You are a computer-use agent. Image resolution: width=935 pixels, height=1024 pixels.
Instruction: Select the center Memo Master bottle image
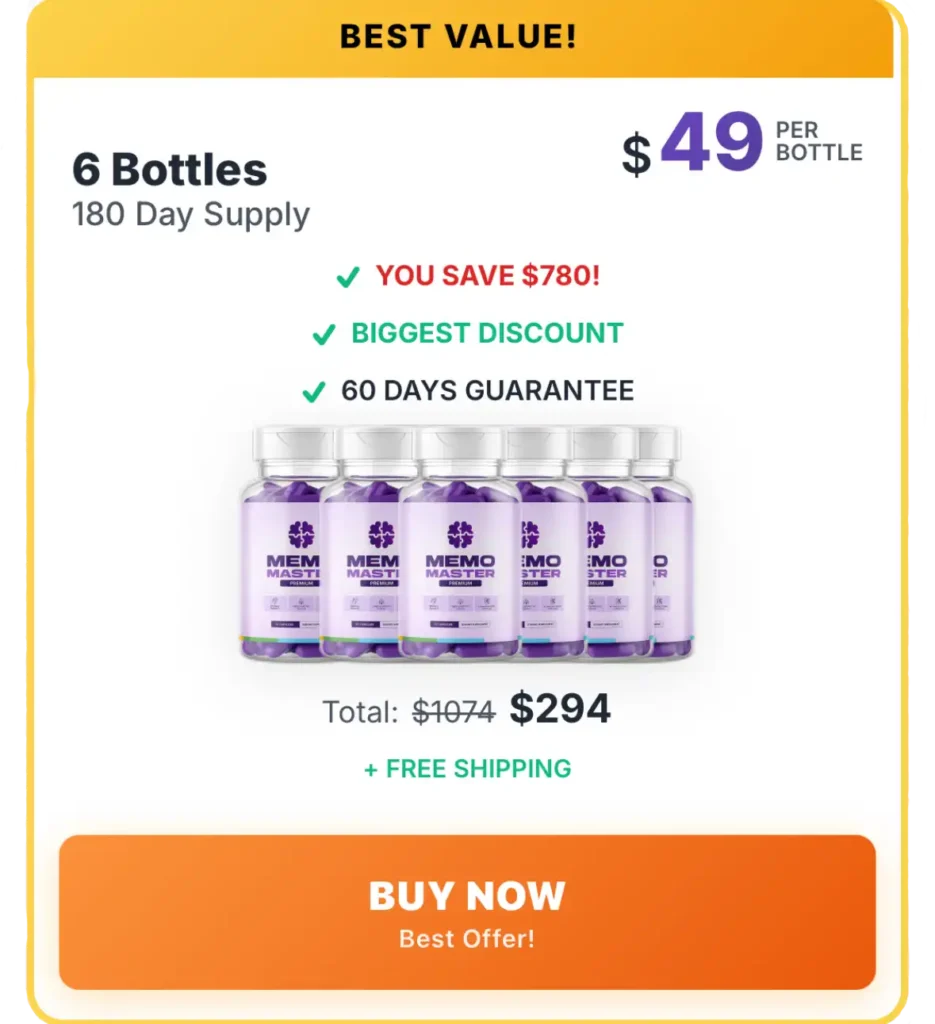460,542
